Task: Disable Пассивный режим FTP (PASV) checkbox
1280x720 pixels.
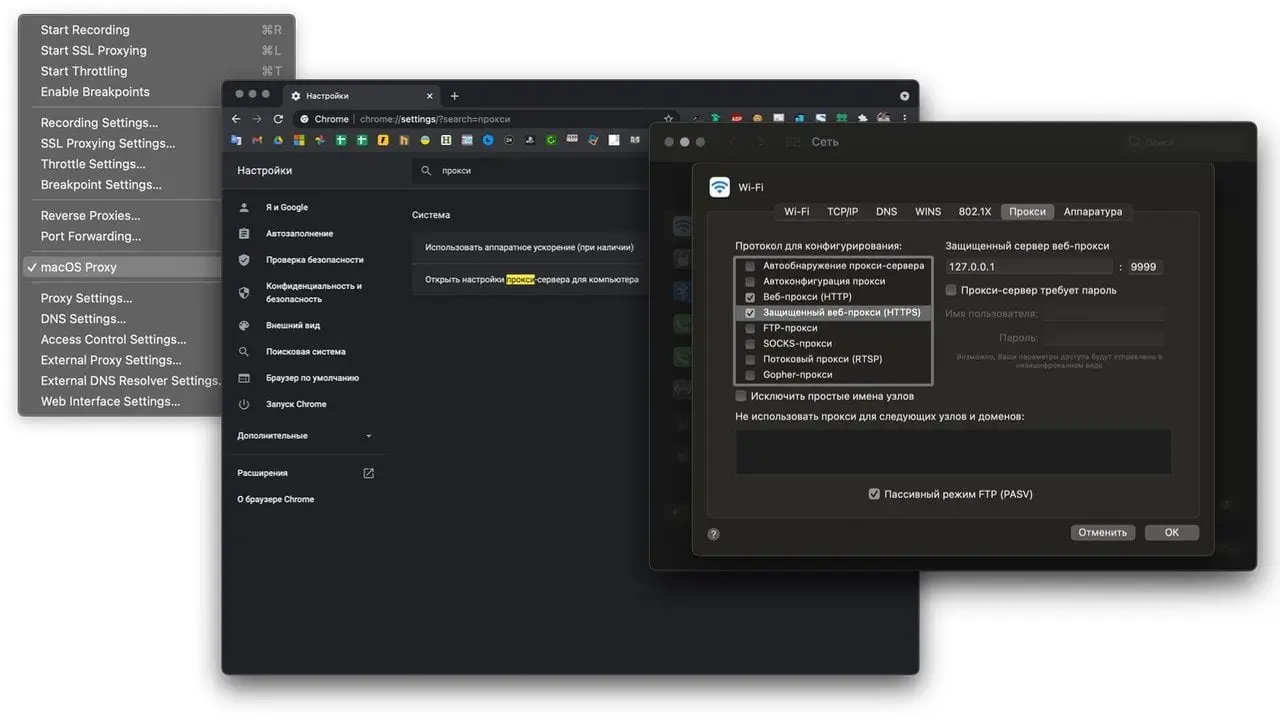Action: tap(874, 494)
